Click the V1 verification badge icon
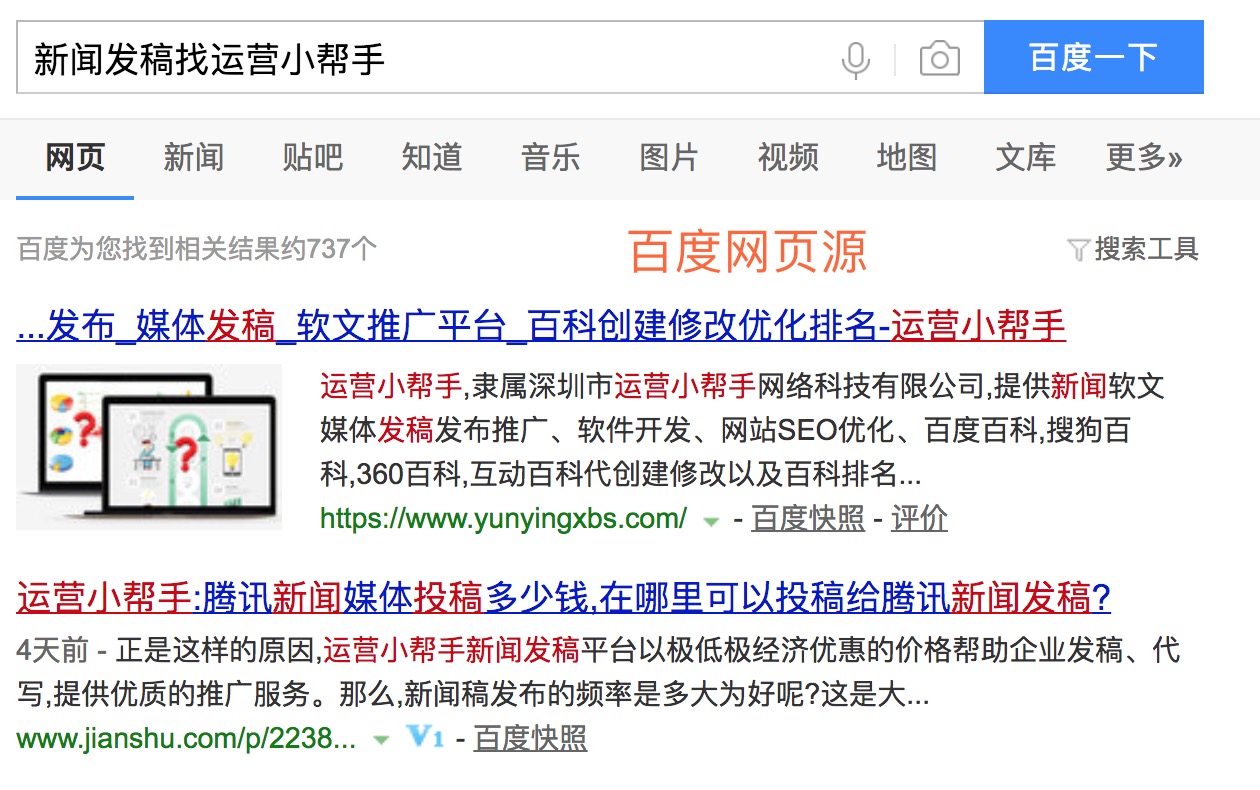Screen dimensions: 1260x790 tap(425, 738)
